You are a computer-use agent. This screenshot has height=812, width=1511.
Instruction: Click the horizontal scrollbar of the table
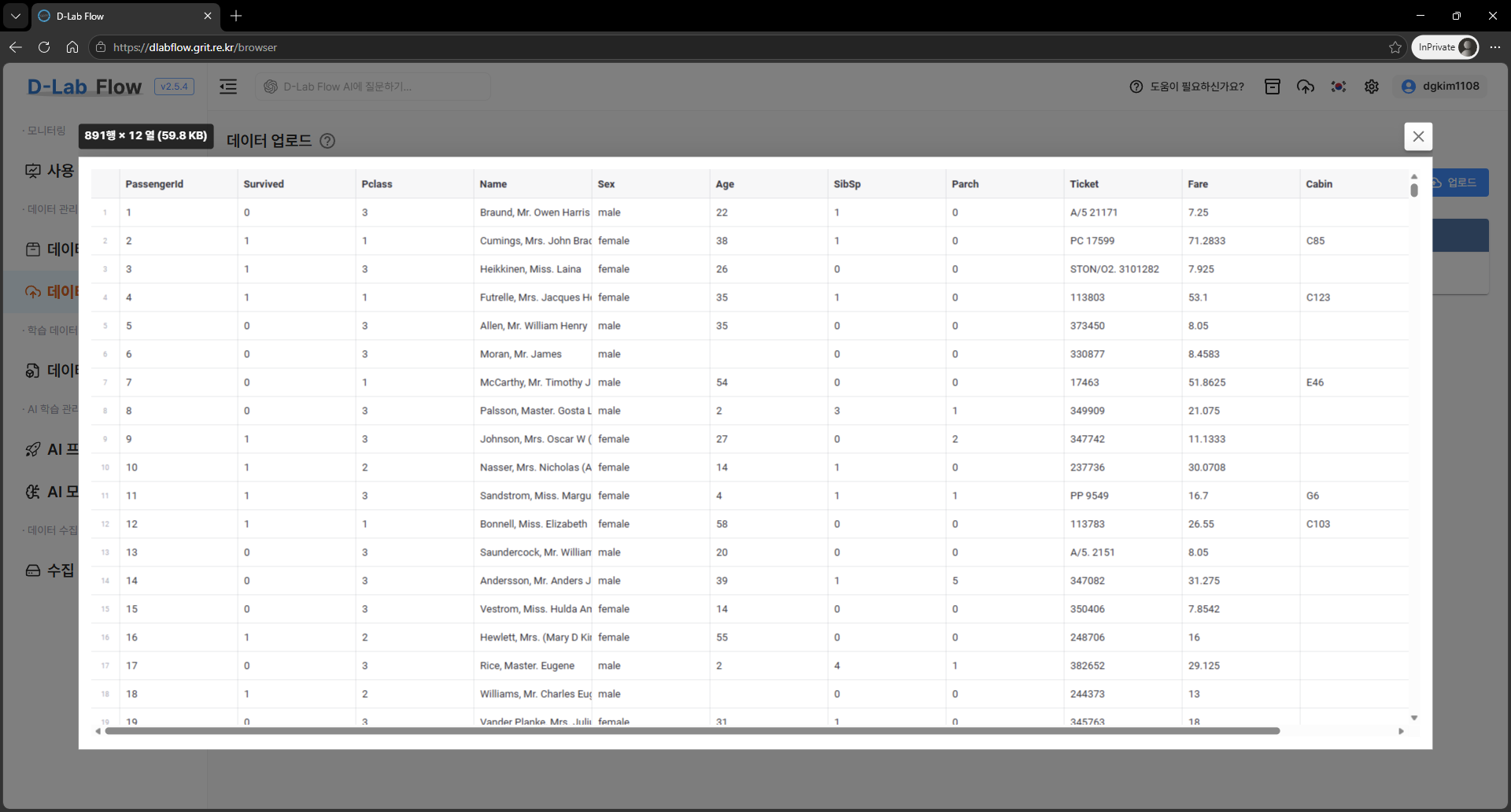(x=693, y=731)
